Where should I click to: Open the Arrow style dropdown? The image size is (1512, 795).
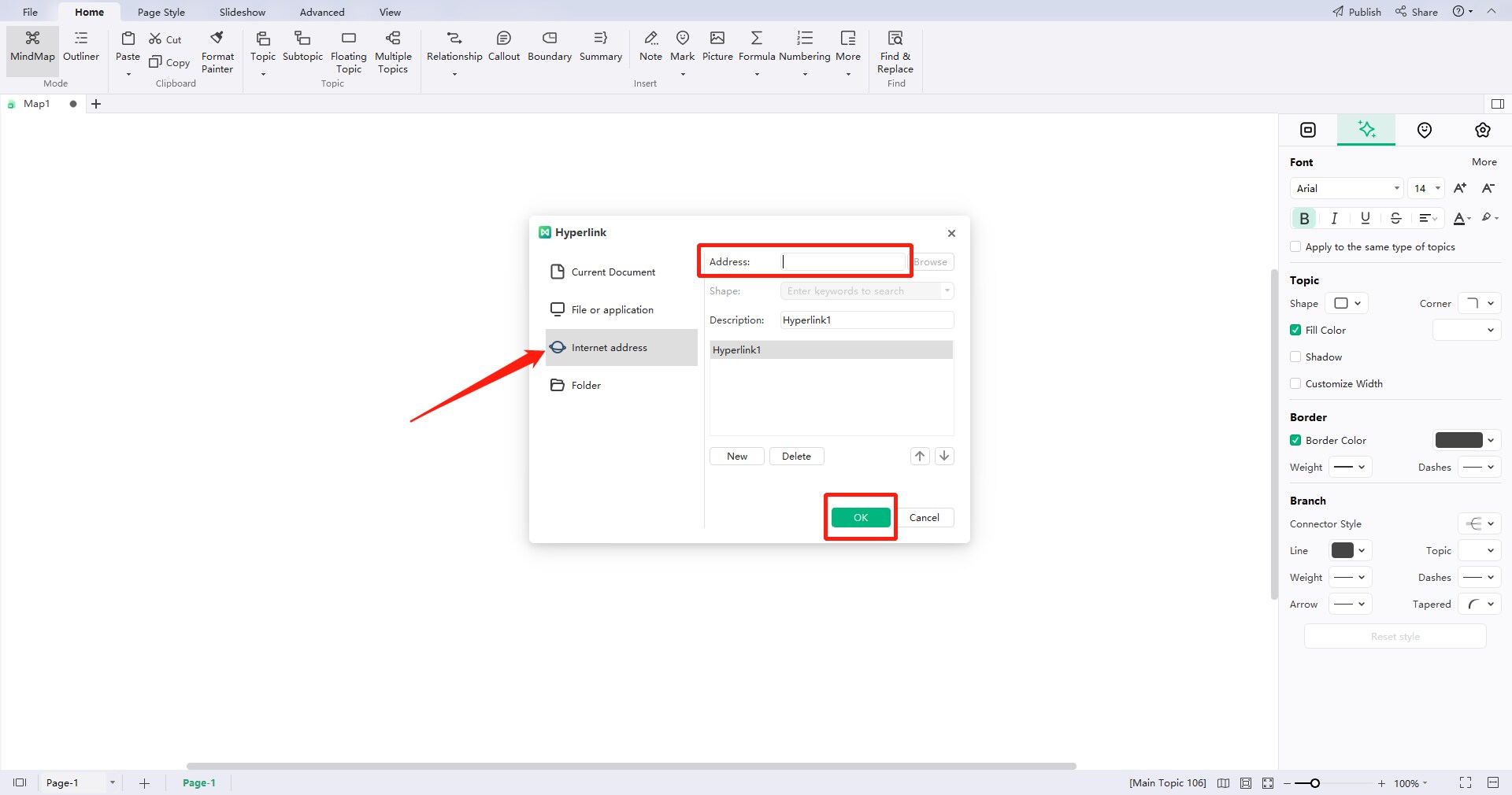pos(1351,604)
